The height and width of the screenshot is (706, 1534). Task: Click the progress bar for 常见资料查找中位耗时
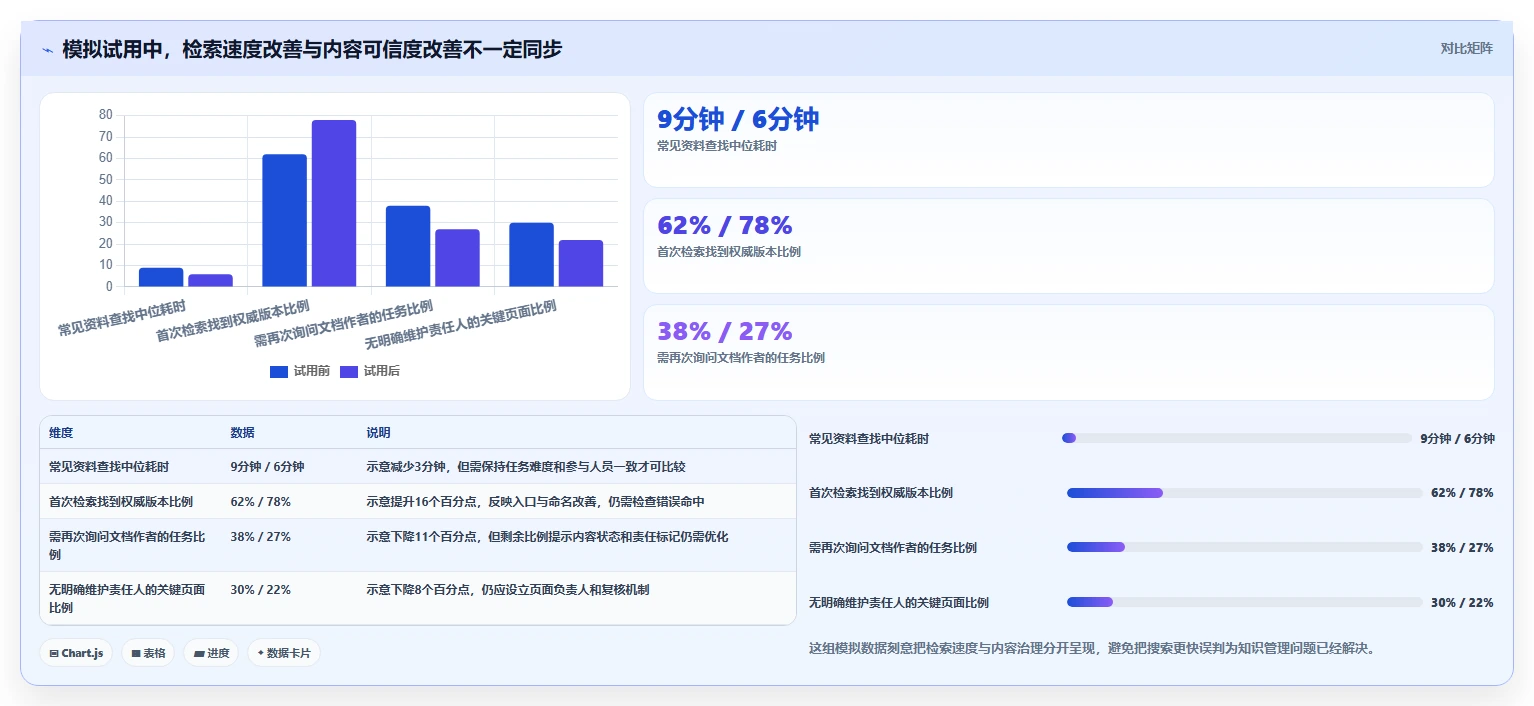1237,438
